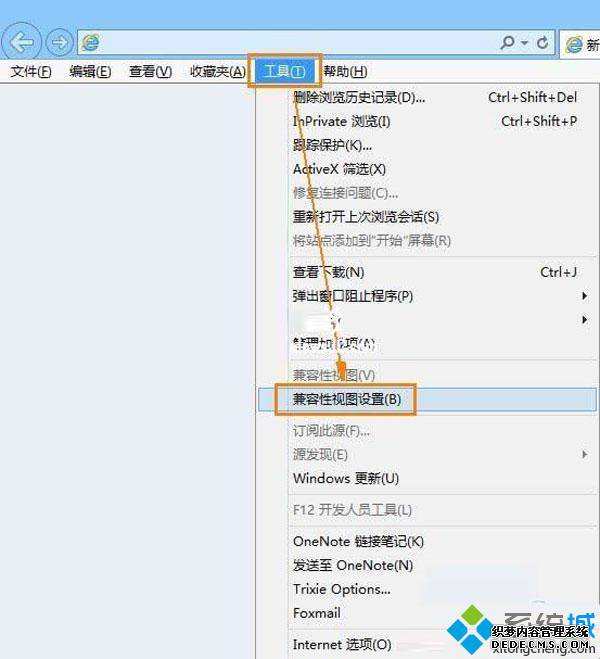
Task: Choose 删除浏览历史记录(D)...
Action: (x=427, y=98)
